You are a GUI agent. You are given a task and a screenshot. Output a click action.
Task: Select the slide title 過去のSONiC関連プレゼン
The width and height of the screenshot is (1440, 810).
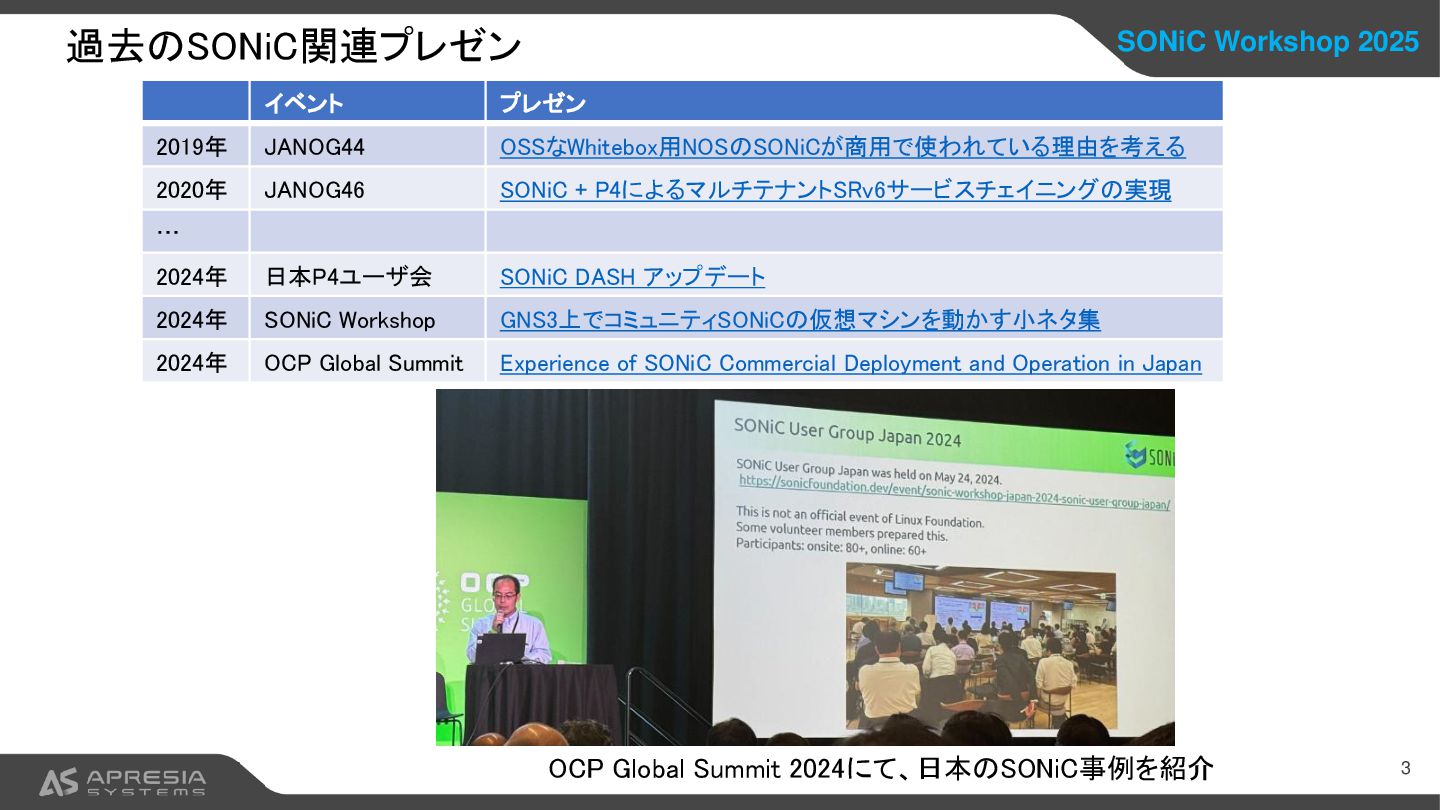click(x=293, y=46)
